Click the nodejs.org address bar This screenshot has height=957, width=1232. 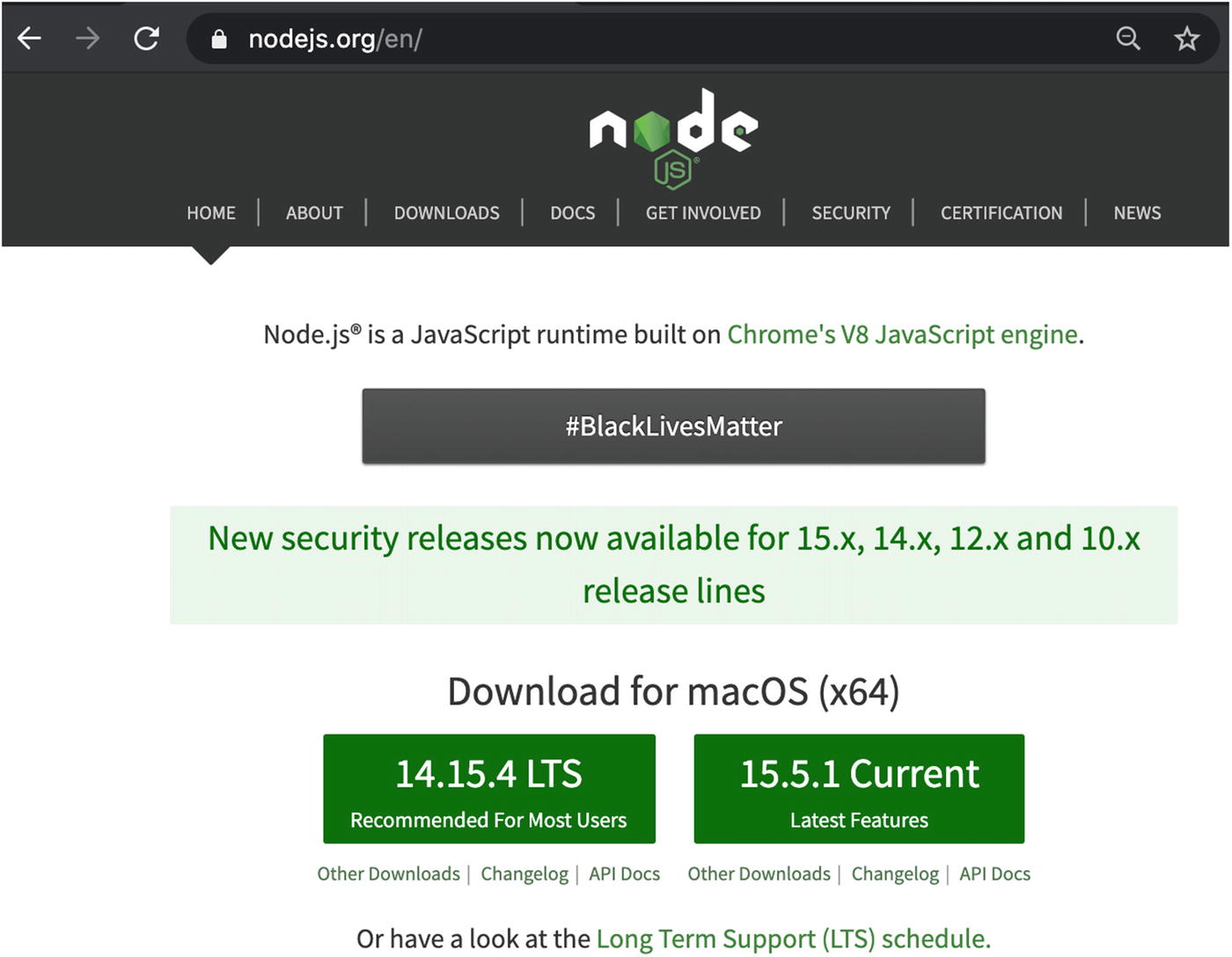coord(616,39)
